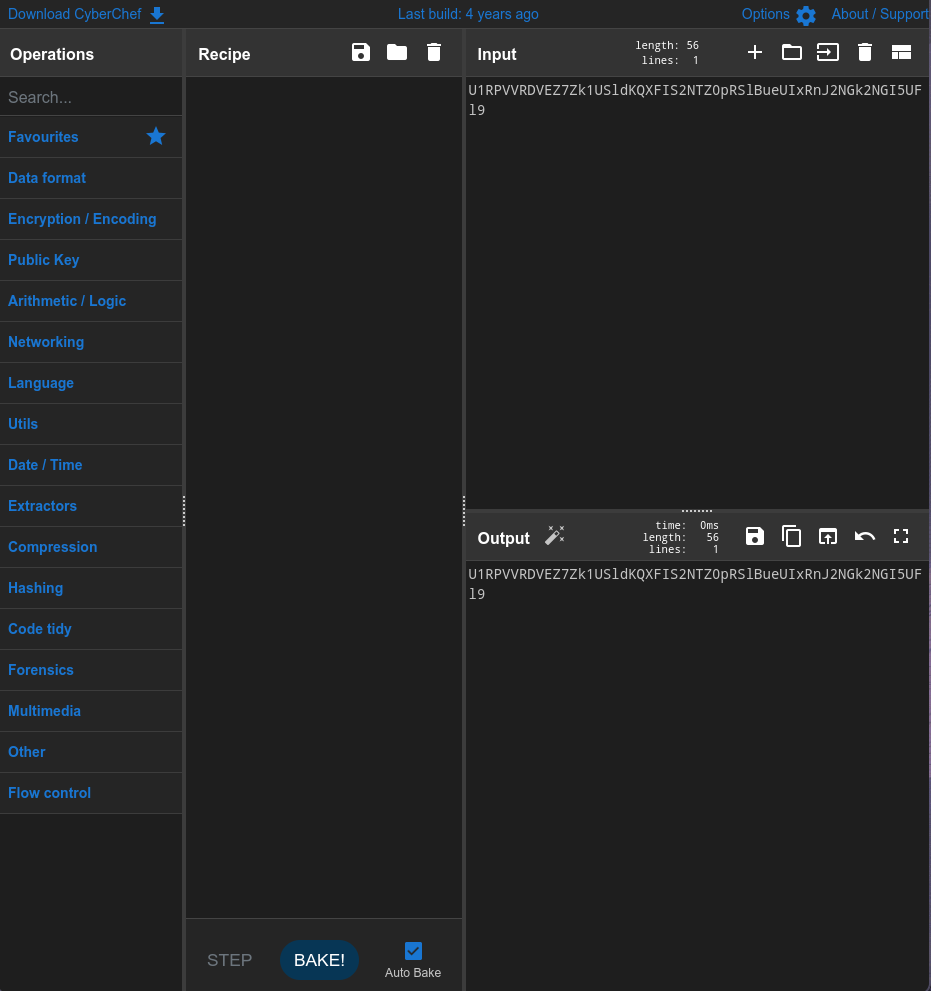Save the recipe using the save icon
The width and height of the screenshot is (931, 991).
pos(361,53)
